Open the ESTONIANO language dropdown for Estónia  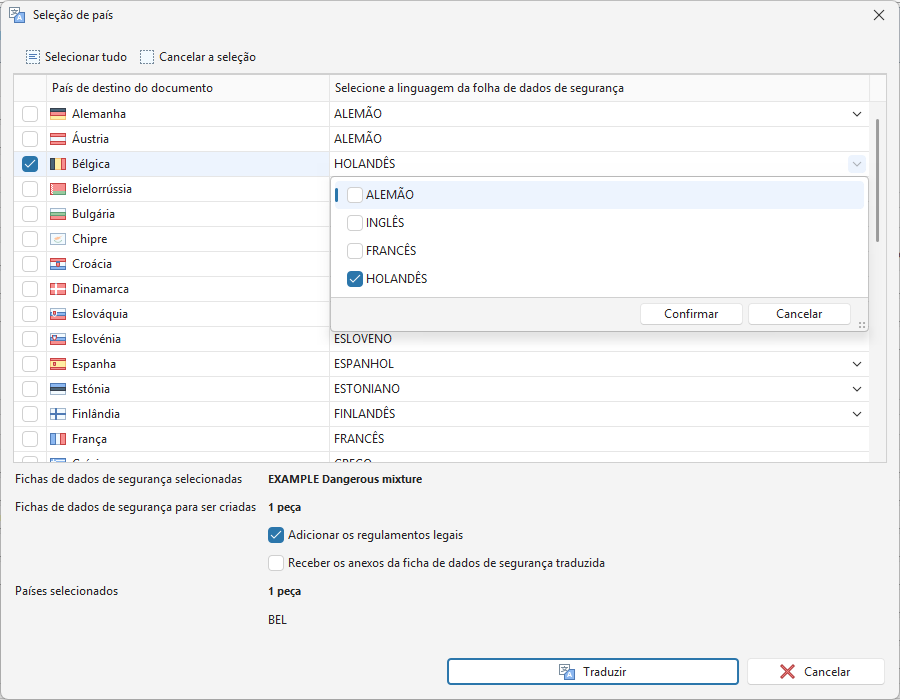(x=856, y=389)
